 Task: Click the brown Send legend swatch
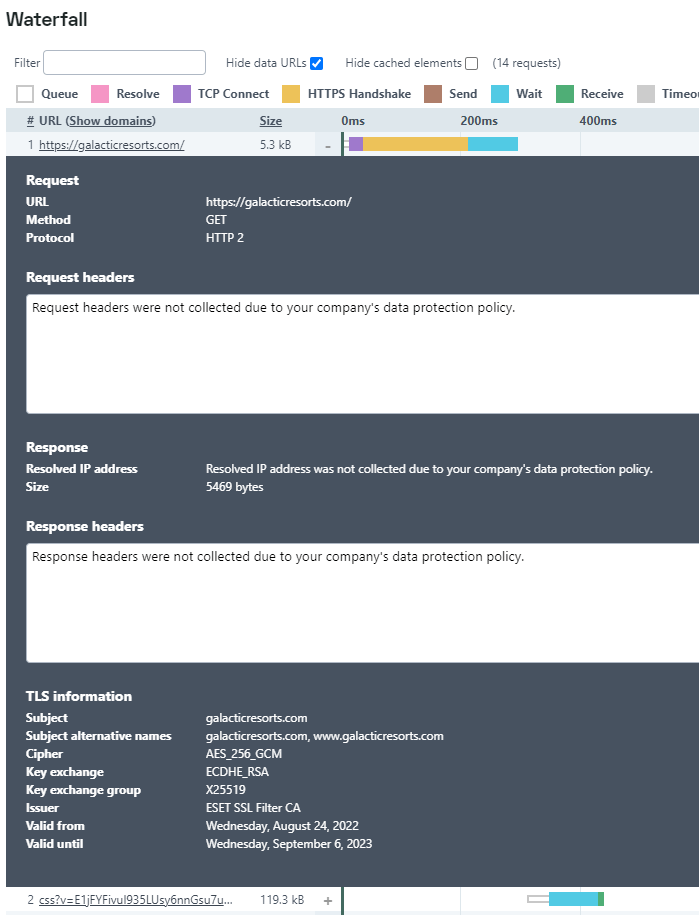(x=433, y=94)
